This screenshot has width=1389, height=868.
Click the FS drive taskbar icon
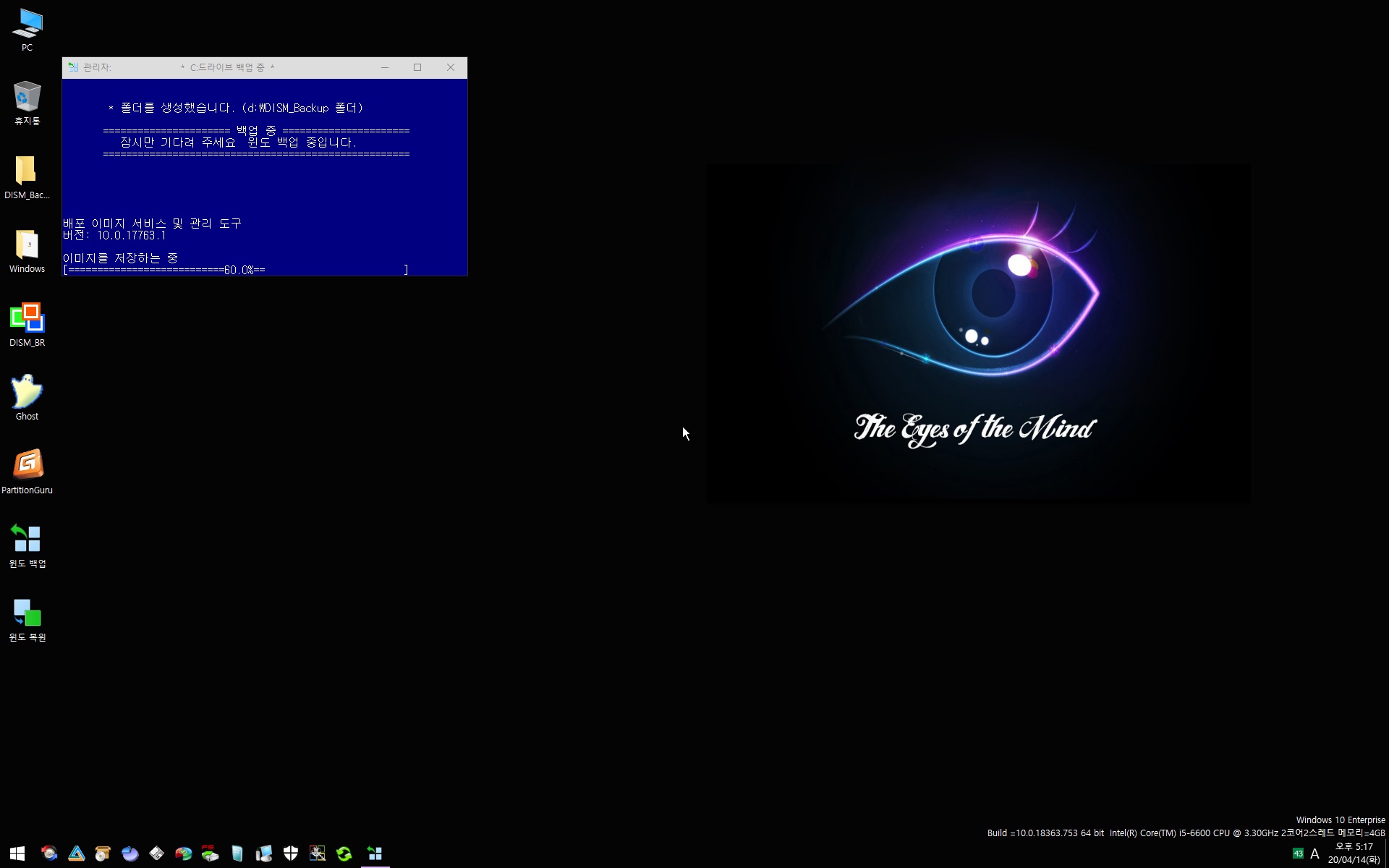tap(210, 854)
